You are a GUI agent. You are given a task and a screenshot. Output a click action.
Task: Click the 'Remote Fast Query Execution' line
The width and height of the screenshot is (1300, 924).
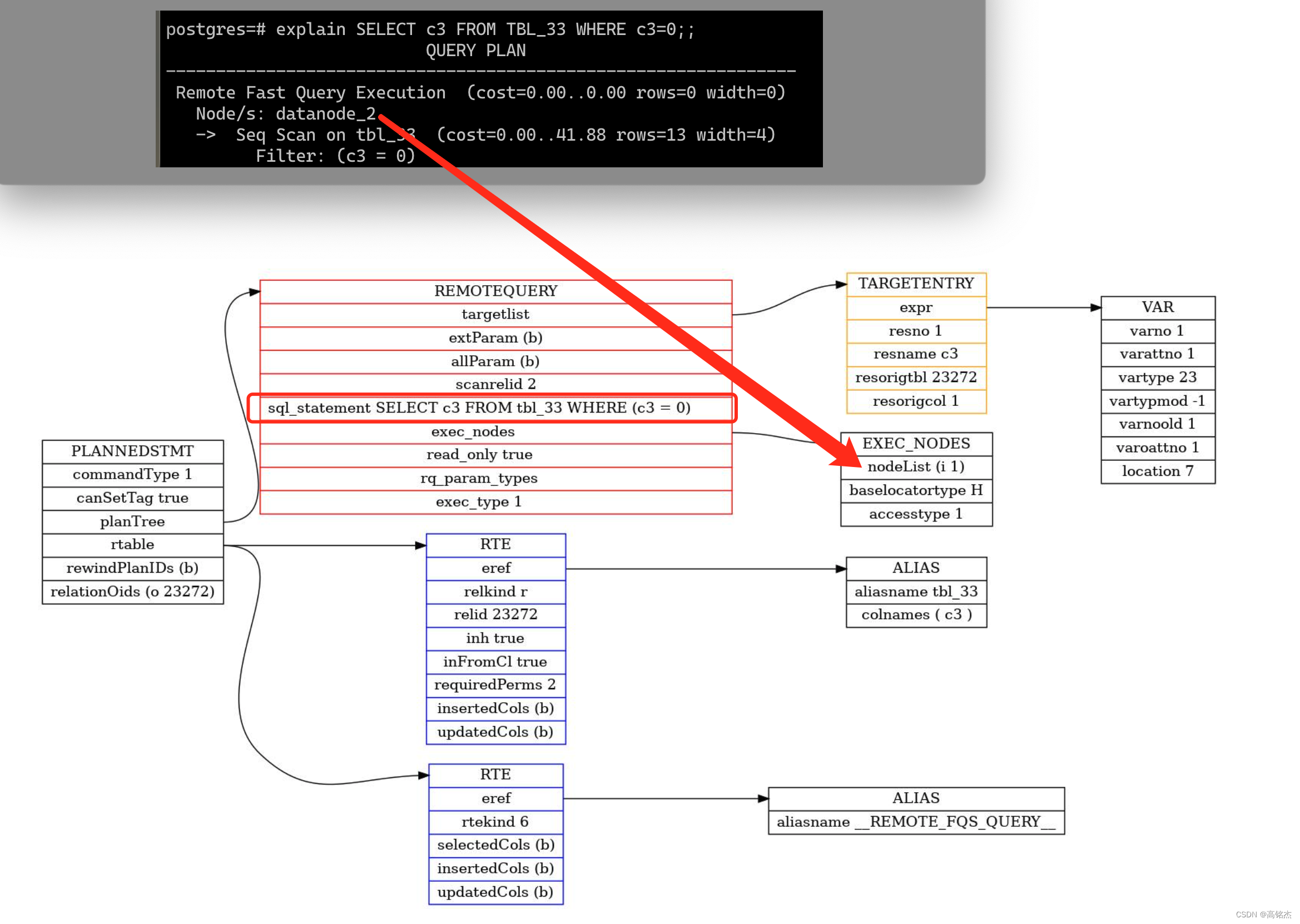pyautogui.click(x=480, y=93)
